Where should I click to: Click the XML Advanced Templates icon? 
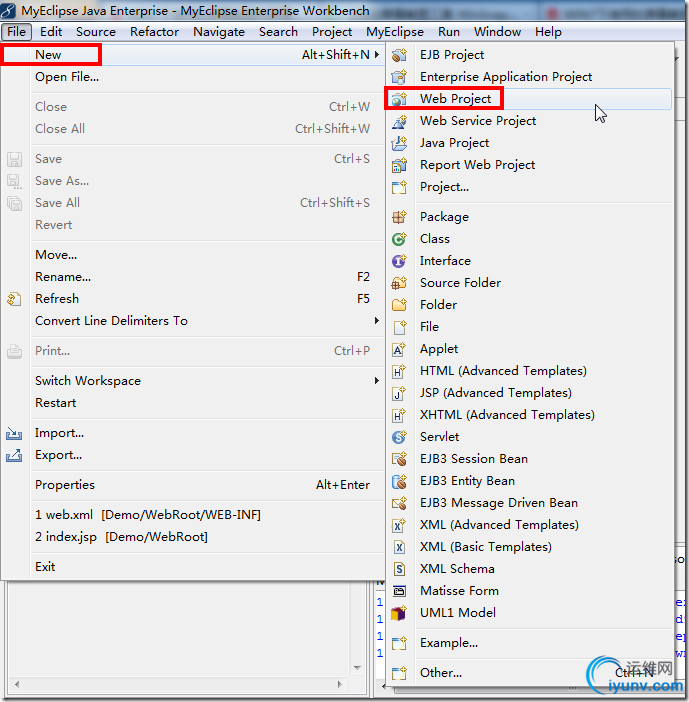pyautogui.click(x=399, y=525)
